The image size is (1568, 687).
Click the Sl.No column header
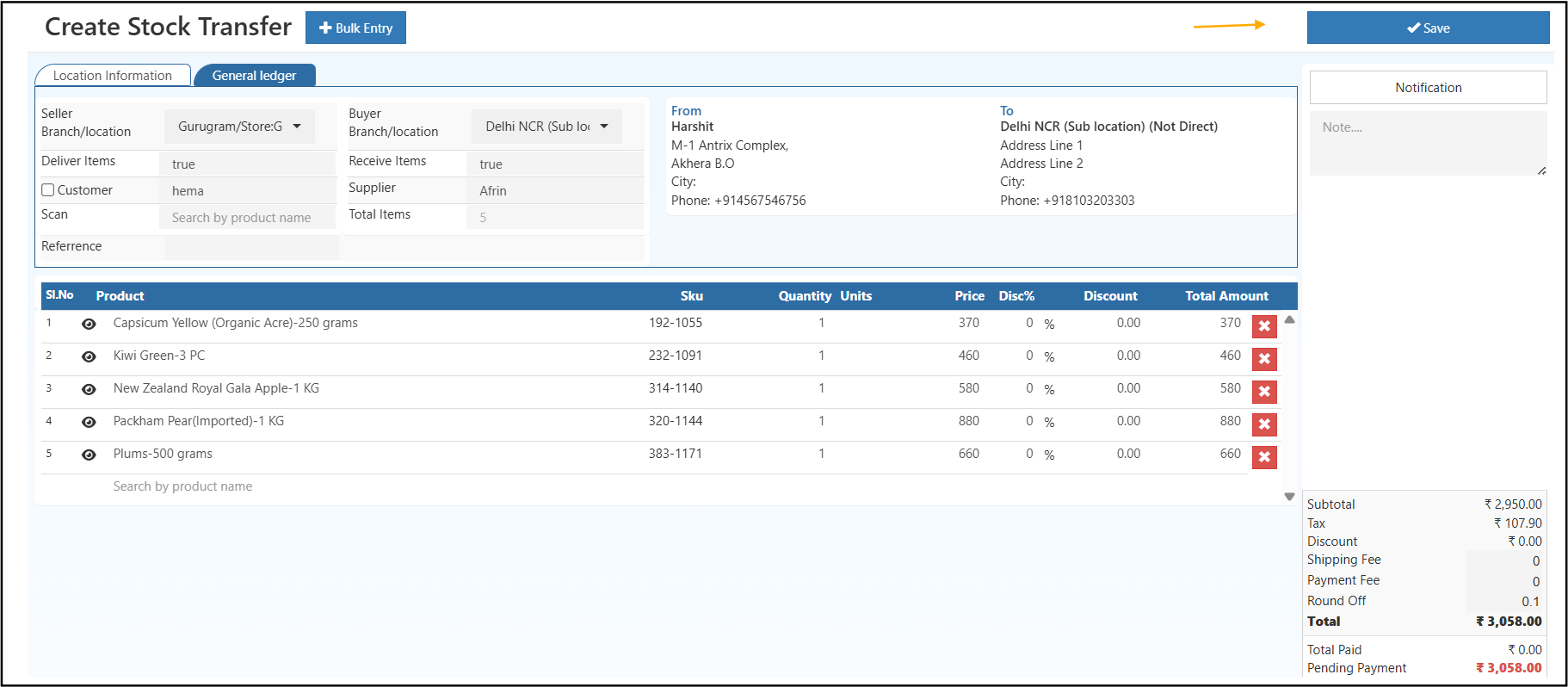coord(59,295)
